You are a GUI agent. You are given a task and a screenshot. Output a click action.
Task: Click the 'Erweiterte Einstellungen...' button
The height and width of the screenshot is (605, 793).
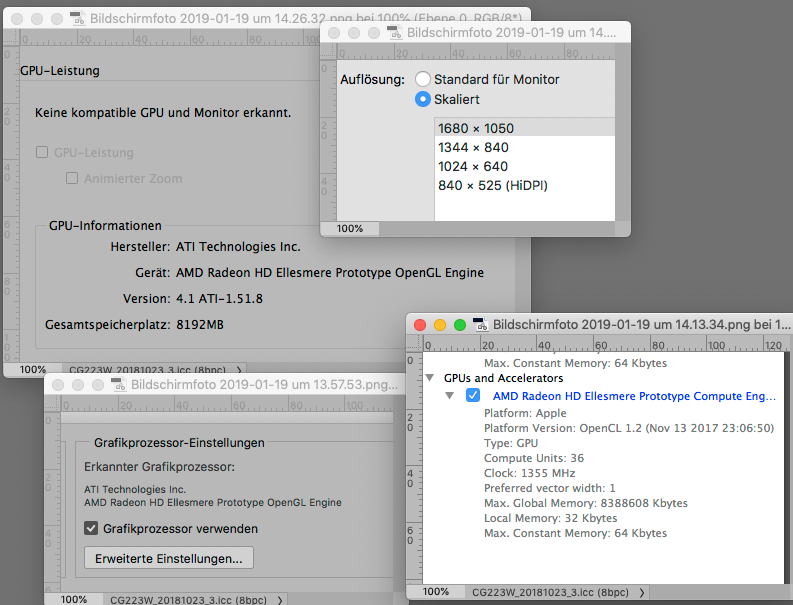[x=169, y=558]
